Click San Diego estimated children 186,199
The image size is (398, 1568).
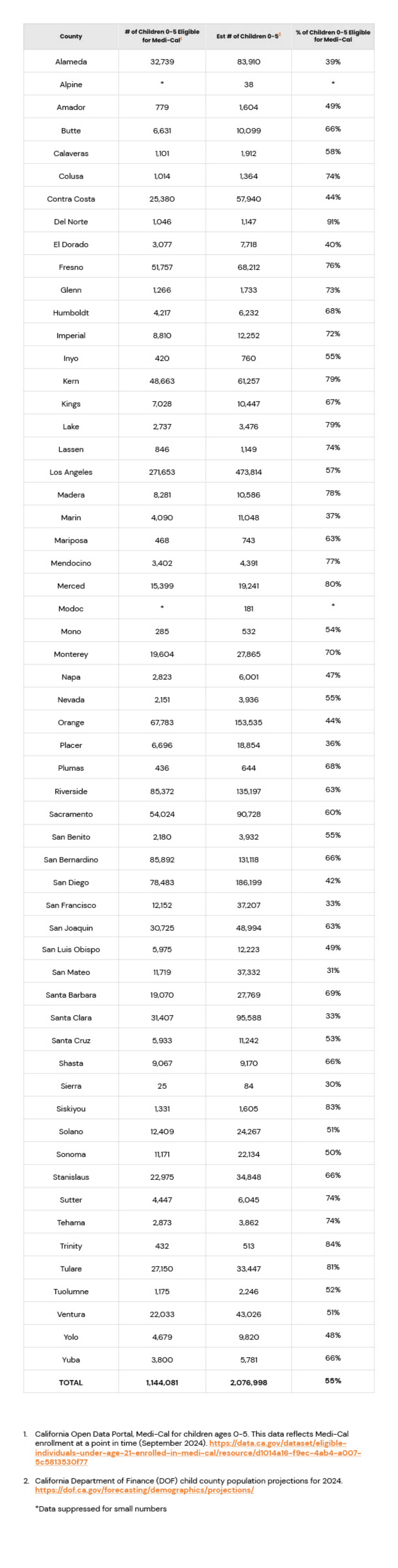coord(248,883)
